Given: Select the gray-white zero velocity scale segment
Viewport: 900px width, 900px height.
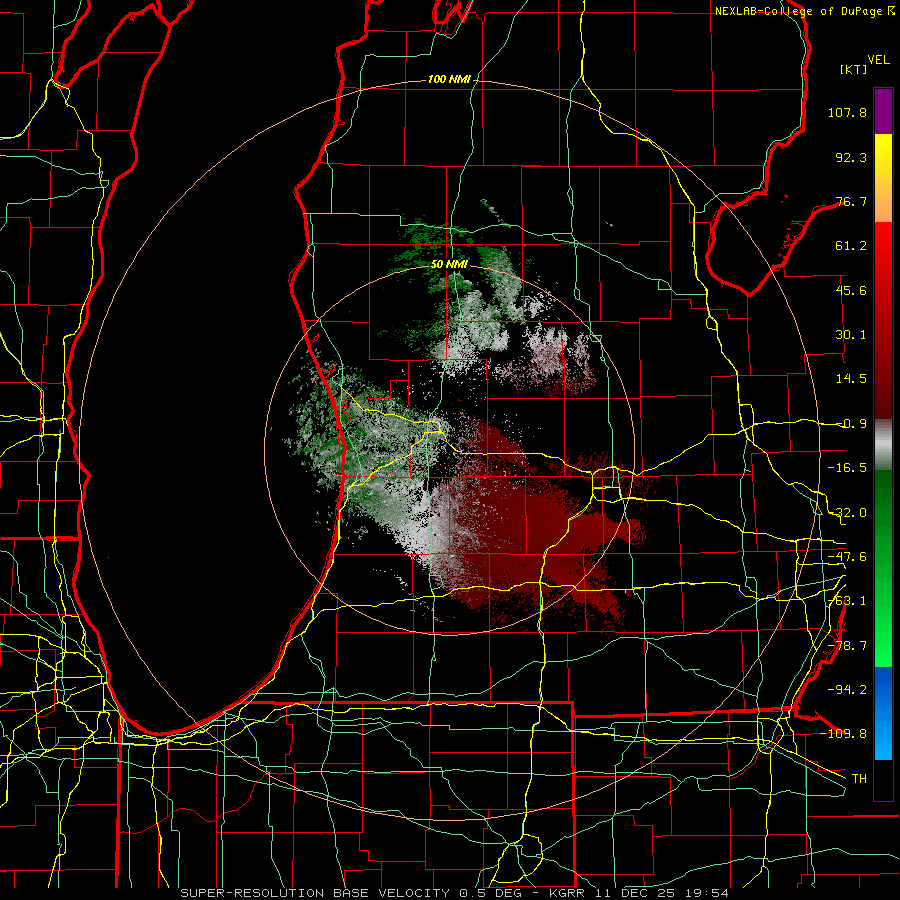Looking at the screenshot, I should coord(883,445).
